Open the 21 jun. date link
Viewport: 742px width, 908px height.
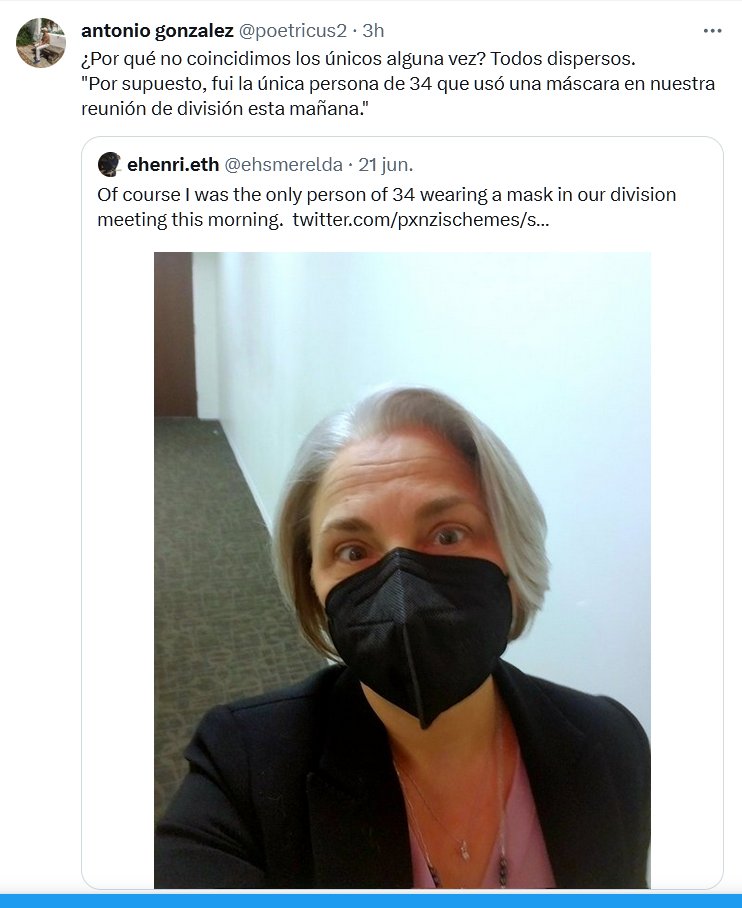[386, 165]
